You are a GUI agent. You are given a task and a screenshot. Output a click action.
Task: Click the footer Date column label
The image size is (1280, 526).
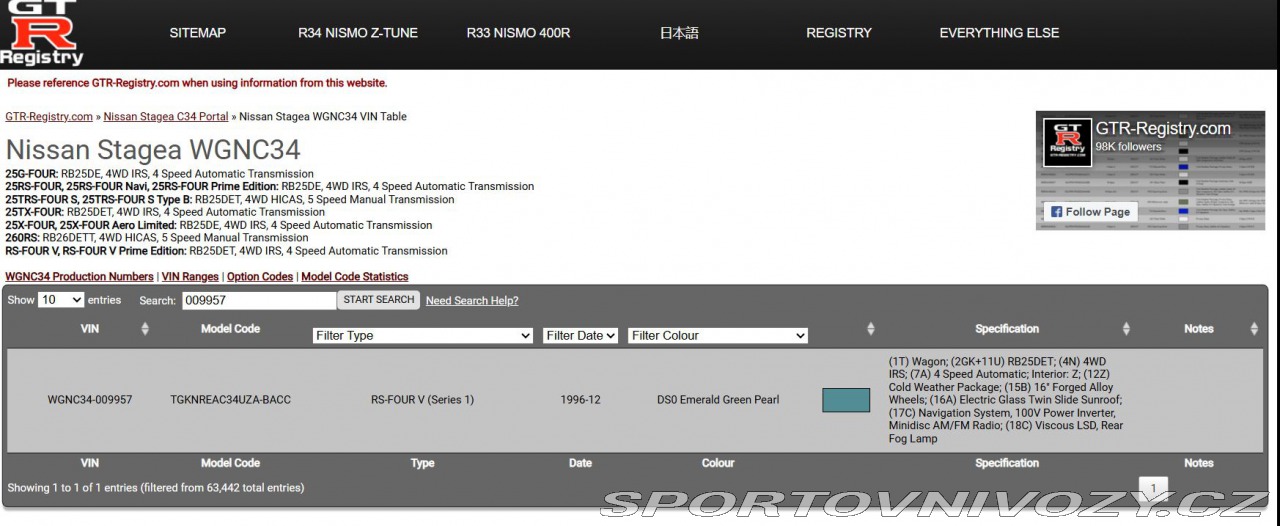581,463
